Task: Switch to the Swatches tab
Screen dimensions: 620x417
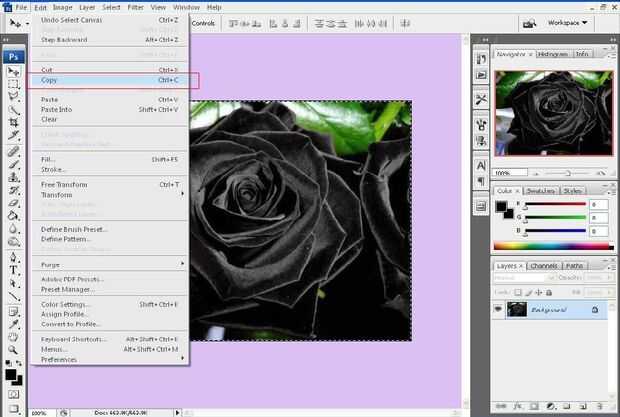Action: pos(541,191)
